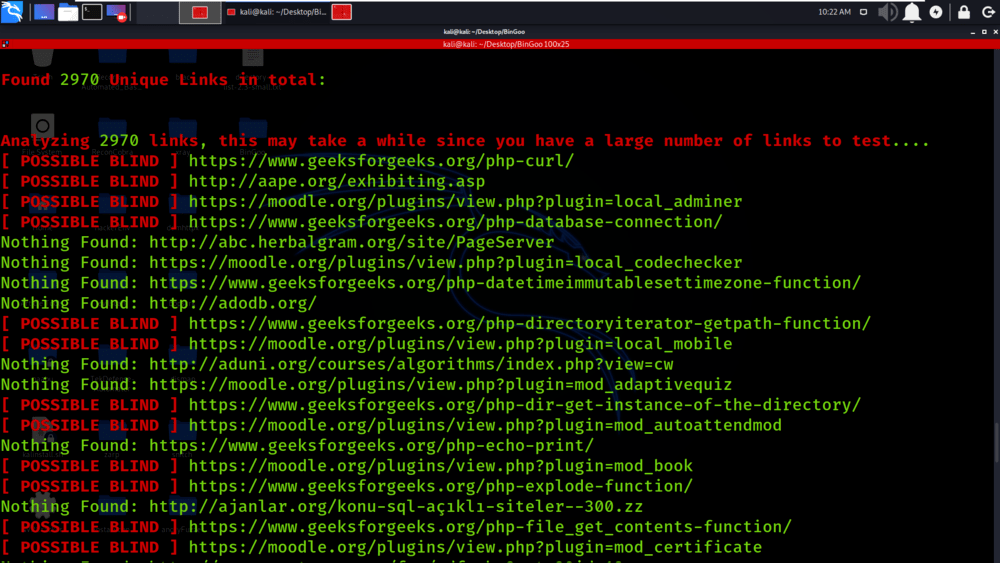Click the moodle plugin=mod_adaptivequiz URL
This screenshot has width=1000, height=563.
[440, 384]
